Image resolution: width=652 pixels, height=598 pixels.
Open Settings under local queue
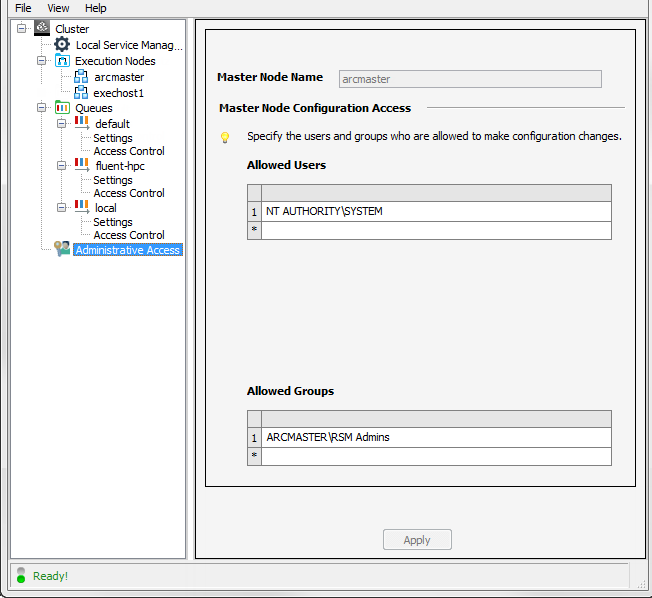[113, 222]
